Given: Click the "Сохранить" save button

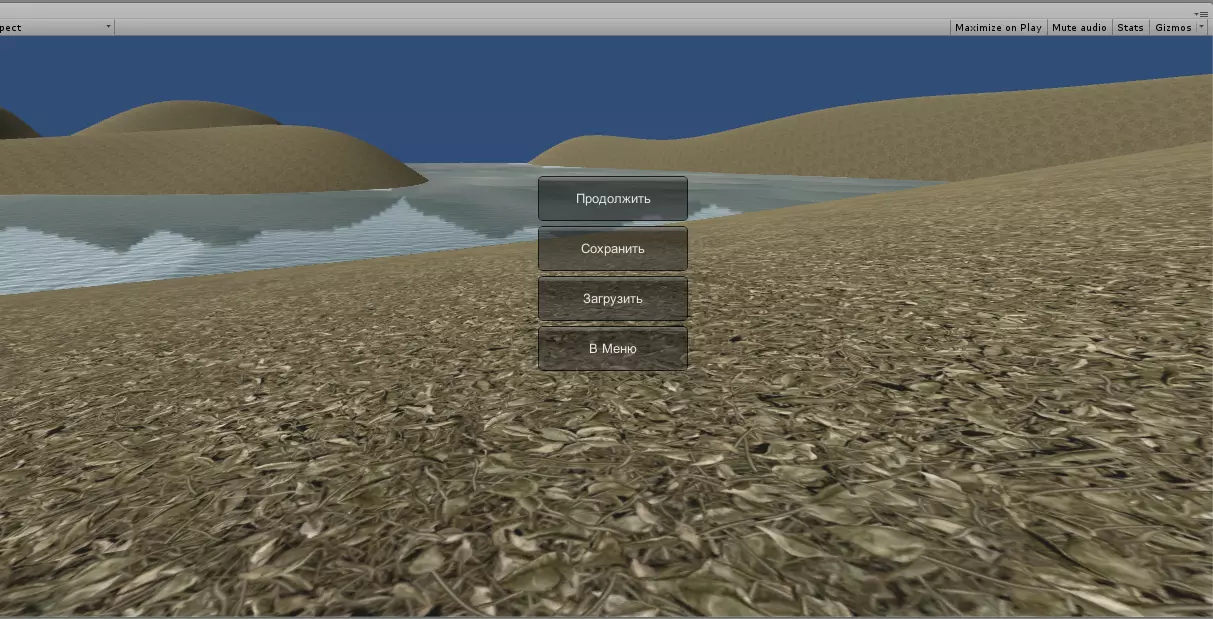Looking at the screenshot, I should (x=612, y=248).
